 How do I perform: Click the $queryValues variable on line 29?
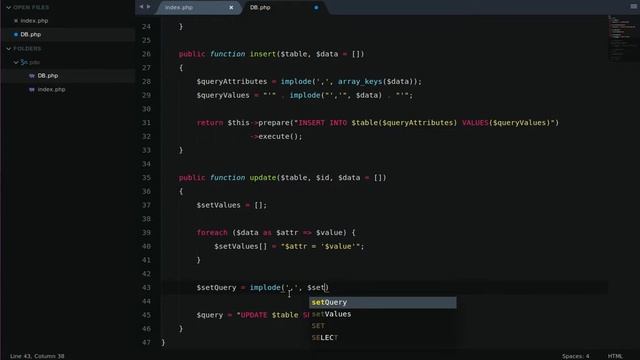(223, 95)
